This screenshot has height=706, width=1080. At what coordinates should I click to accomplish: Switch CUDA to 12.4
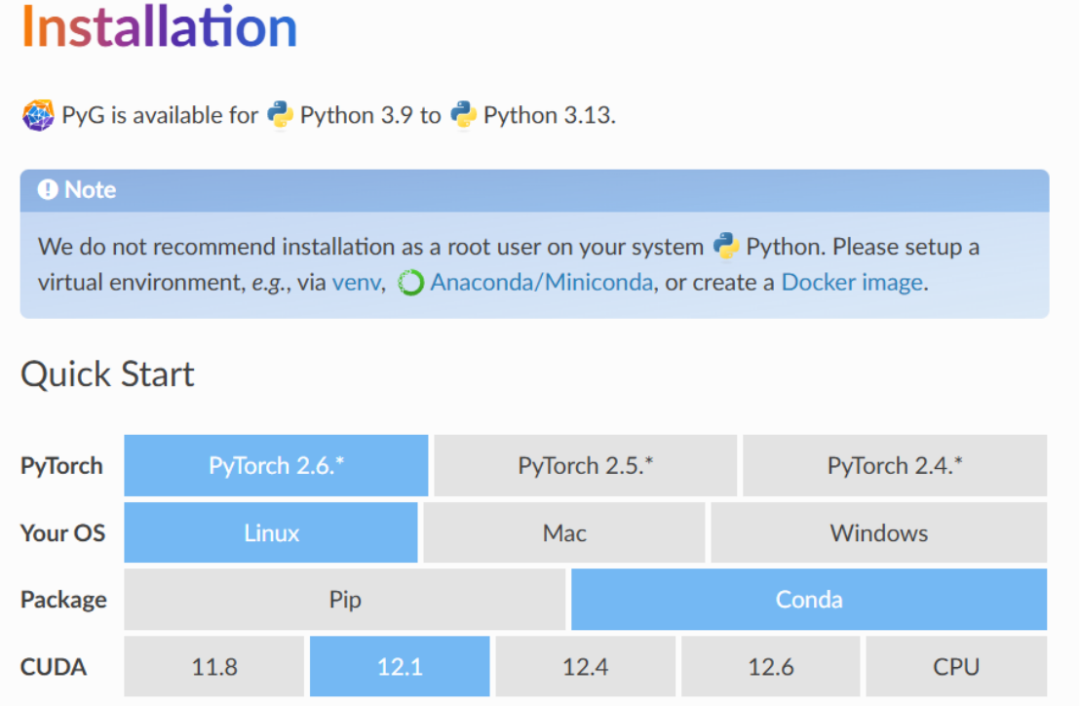(x=585, y=666)
